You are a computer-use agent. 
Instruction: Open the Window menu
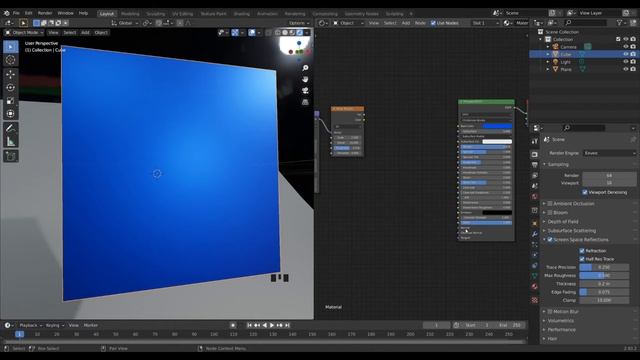(65, 13)
